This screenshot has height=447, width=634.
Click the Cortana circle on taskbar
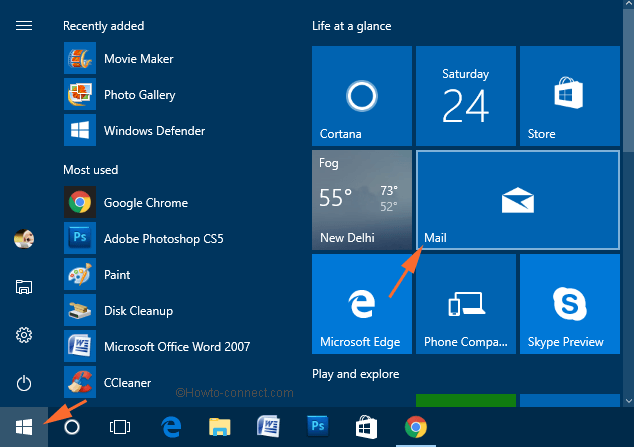[x=72, y=427]
